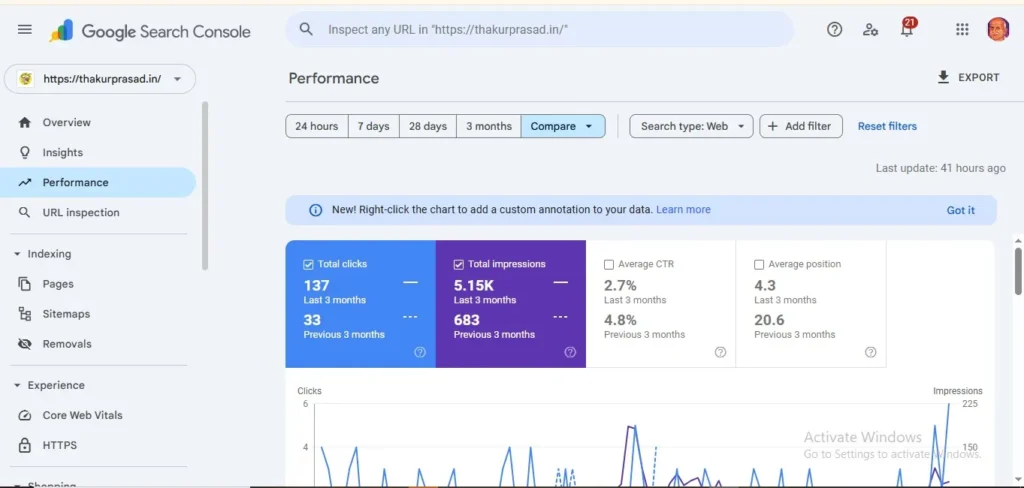The width and height of the screenshot is (1024, 488).
Task: Open the Compare date dropdown
Action: 563,126
